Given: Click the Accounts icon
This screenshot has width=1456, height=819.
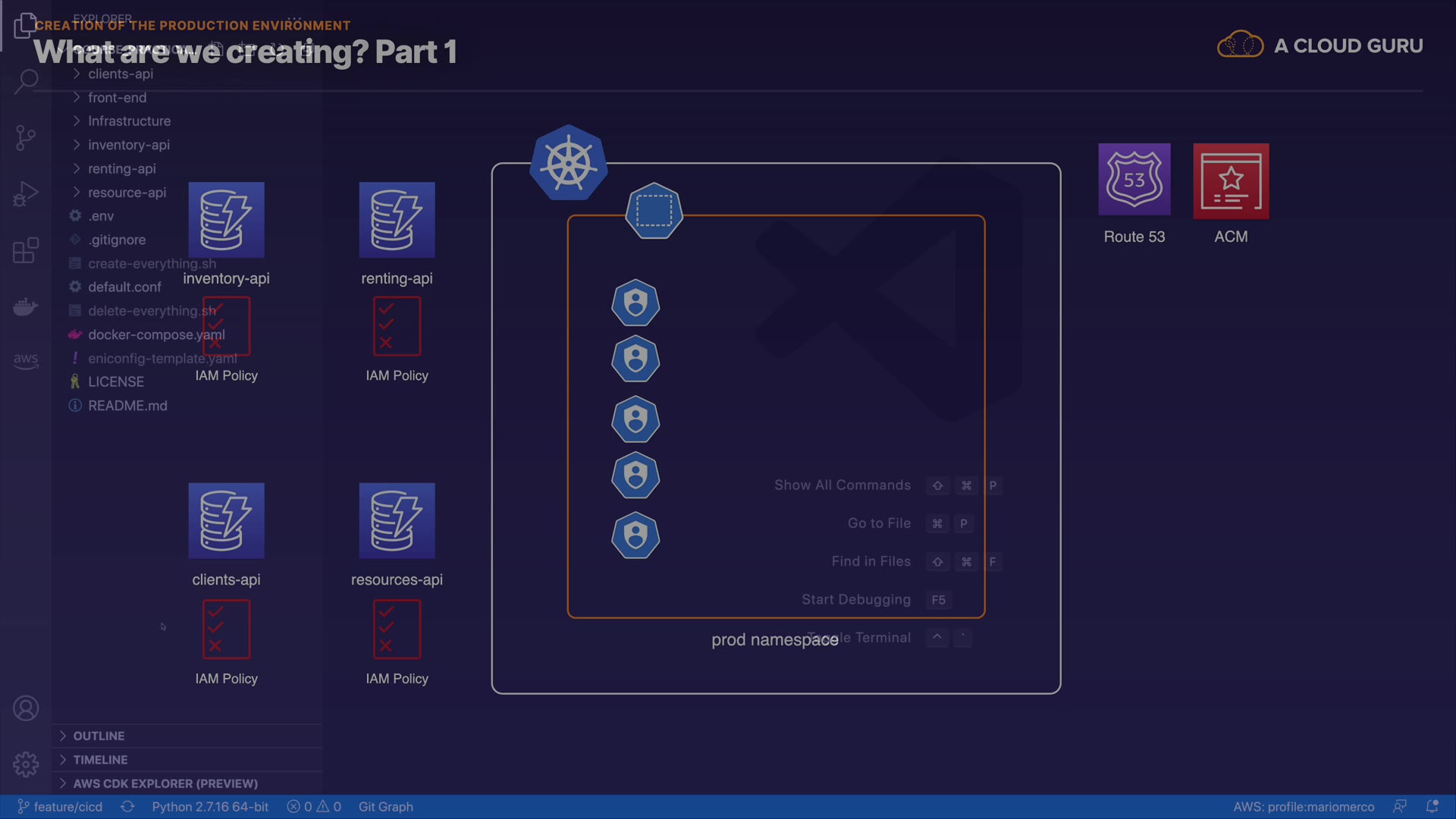Looking at the screenshot, I should pos(26,708).
